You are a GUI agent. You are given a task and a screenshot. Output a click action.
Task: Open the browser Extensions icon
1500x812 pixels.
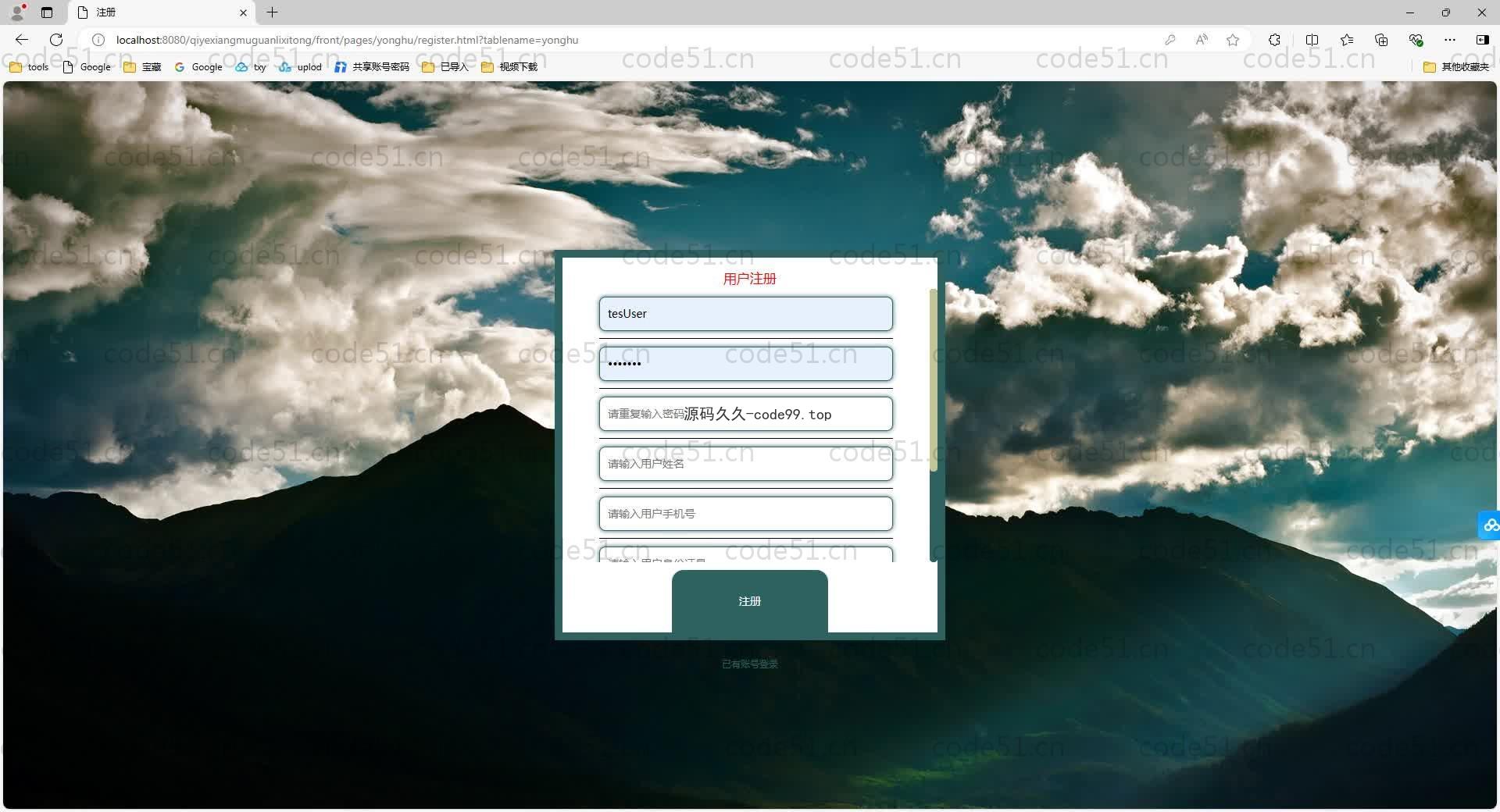1274,40
